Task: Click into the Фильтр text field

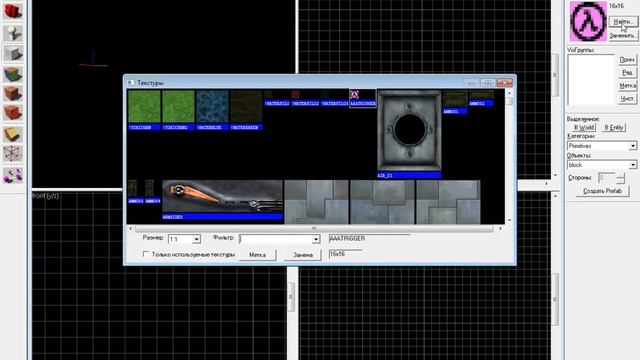Action: coord(276,239)
